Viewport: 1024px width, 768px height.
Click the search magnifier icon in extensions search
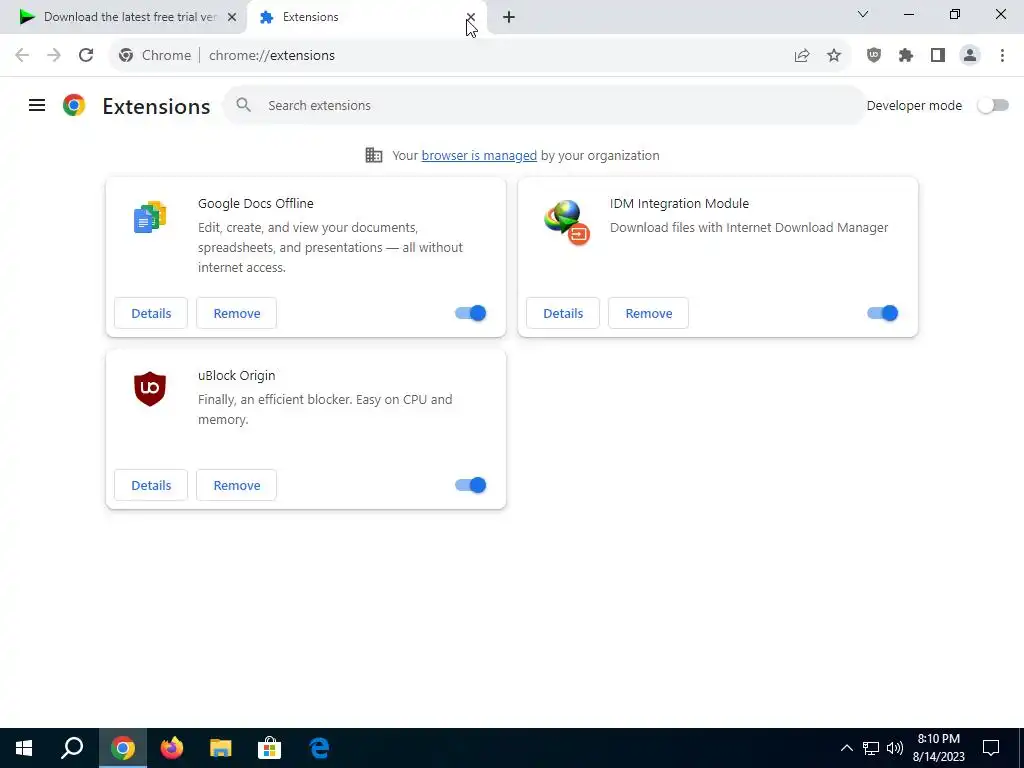(x=244, y=105)
